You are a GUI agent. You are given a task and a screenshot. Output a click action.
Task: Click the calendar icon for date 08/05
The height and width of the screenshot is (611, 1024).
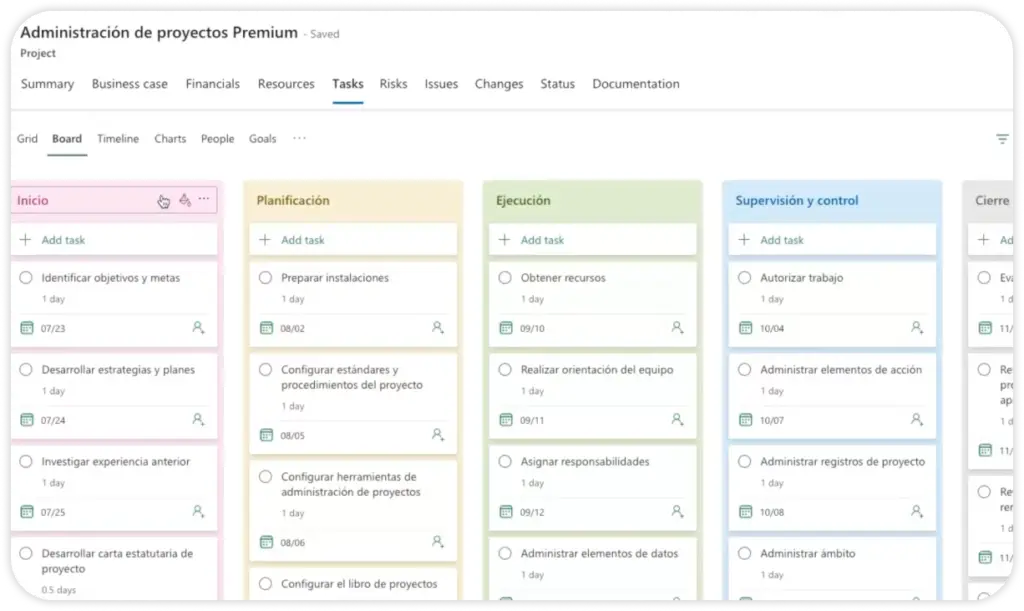coord(266,435)
